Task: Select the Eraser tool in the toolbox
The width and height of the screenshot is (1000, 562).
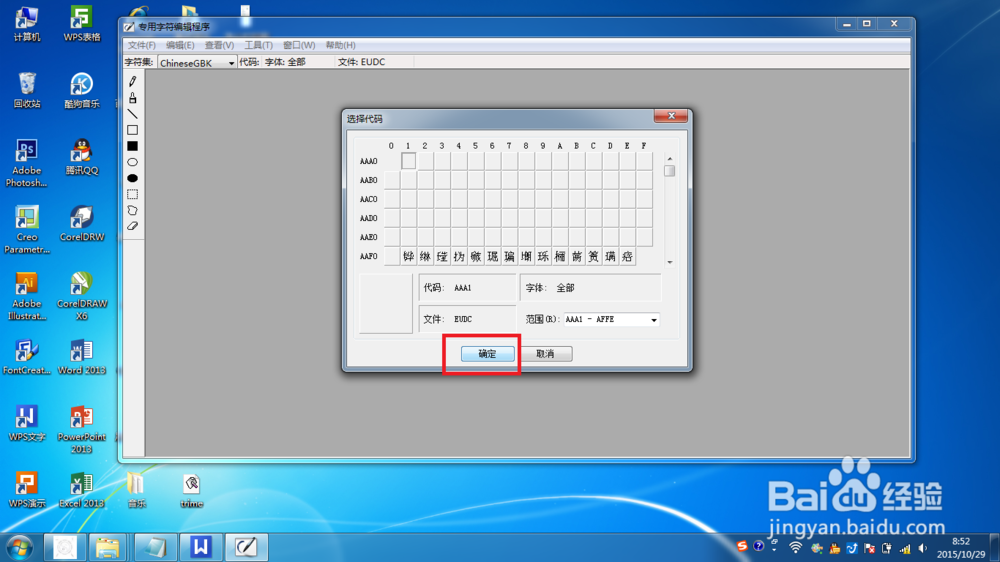Action: [133, 226]
